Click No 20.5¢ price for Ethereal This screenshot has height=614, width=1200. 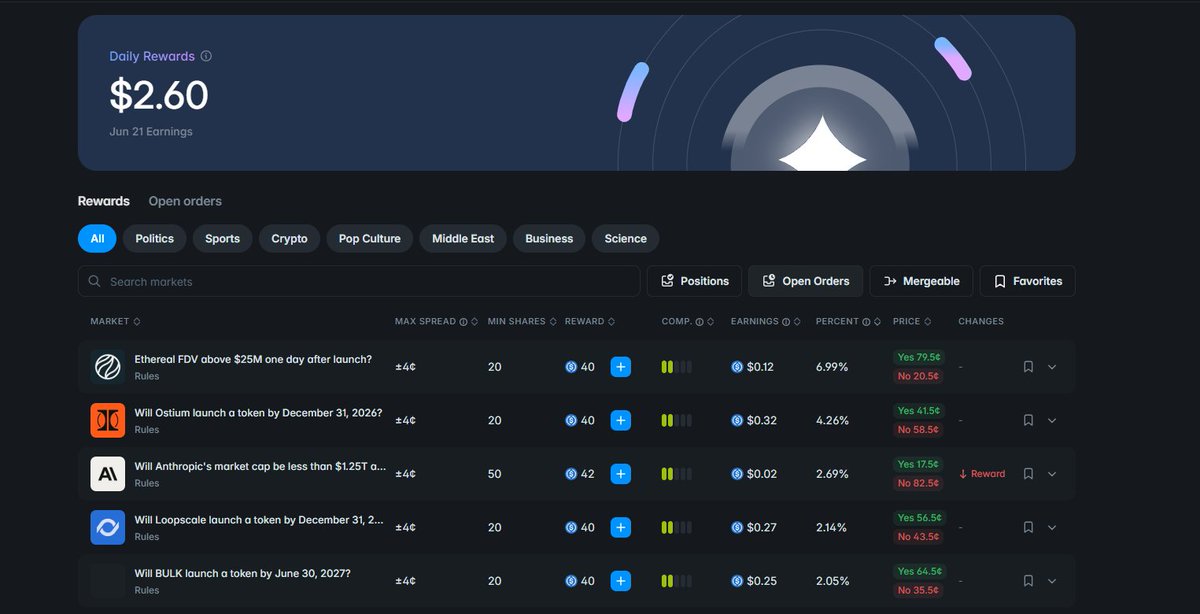[x=919, y=376]
